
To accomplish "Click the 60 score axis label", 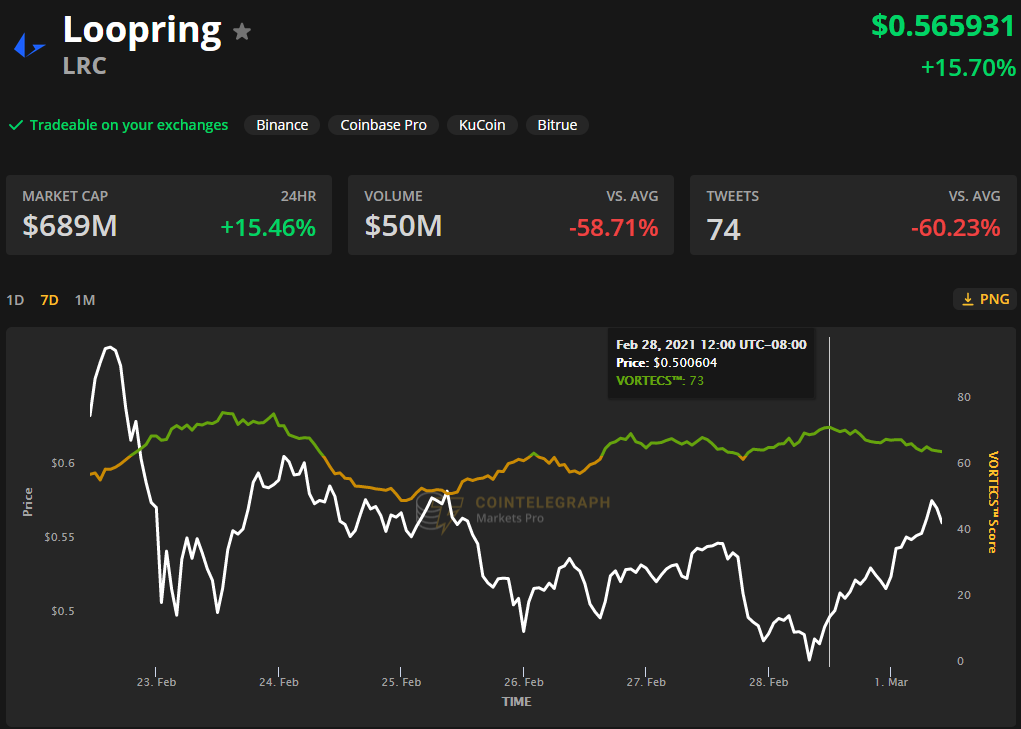I will (964, 463).
